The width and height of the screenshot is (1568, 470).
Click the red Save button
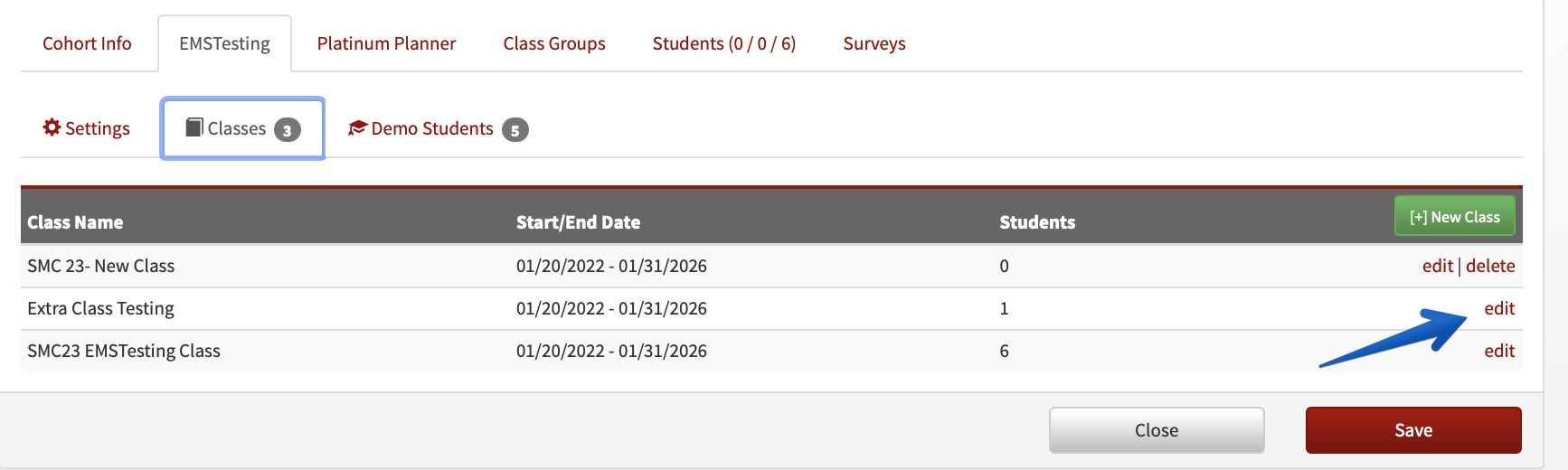click(1413, 430)
